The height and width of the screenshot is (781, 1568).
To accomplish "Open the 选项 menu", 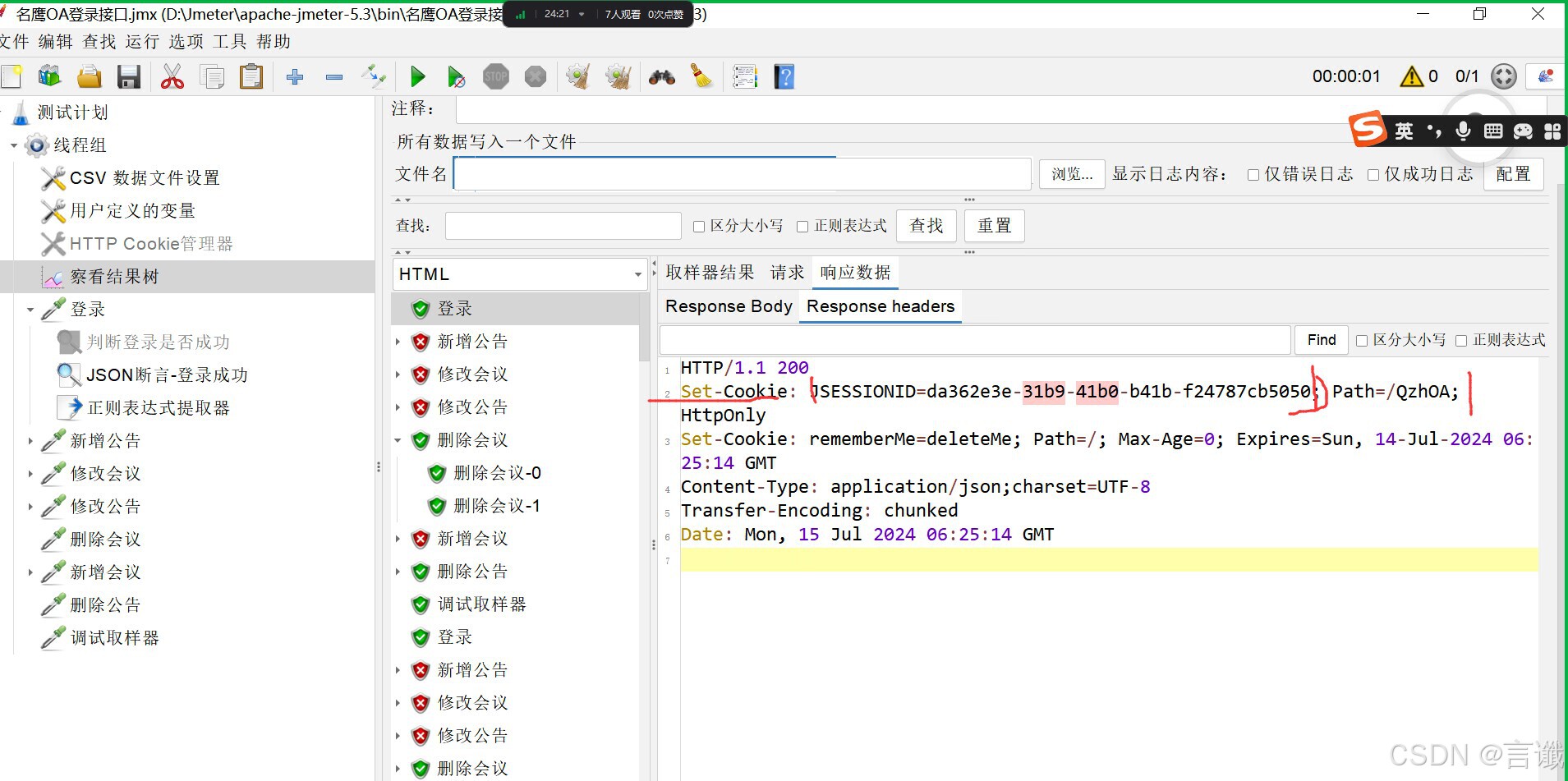I will 186,42.
